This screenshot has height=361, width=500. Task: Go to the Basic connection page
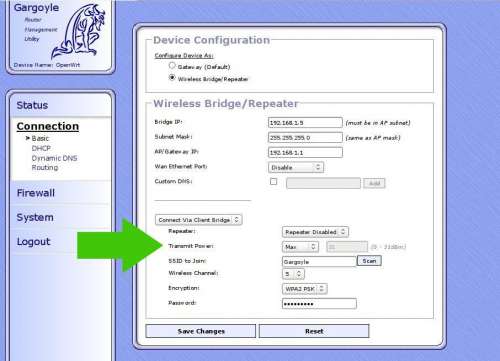[40, 138]
